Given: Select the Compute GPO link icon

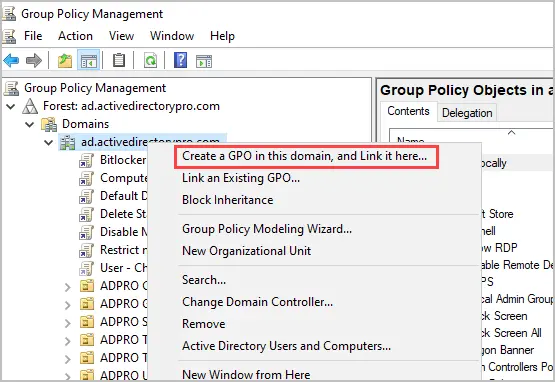Looking at the screenshot, I should point(86,178).
